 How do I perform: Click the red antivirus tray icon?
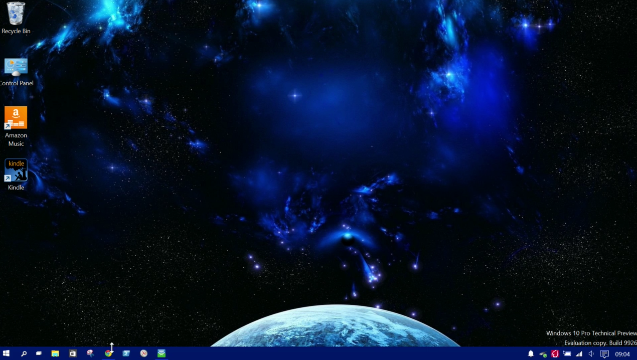pyautogui.click(x=555, y=354)
